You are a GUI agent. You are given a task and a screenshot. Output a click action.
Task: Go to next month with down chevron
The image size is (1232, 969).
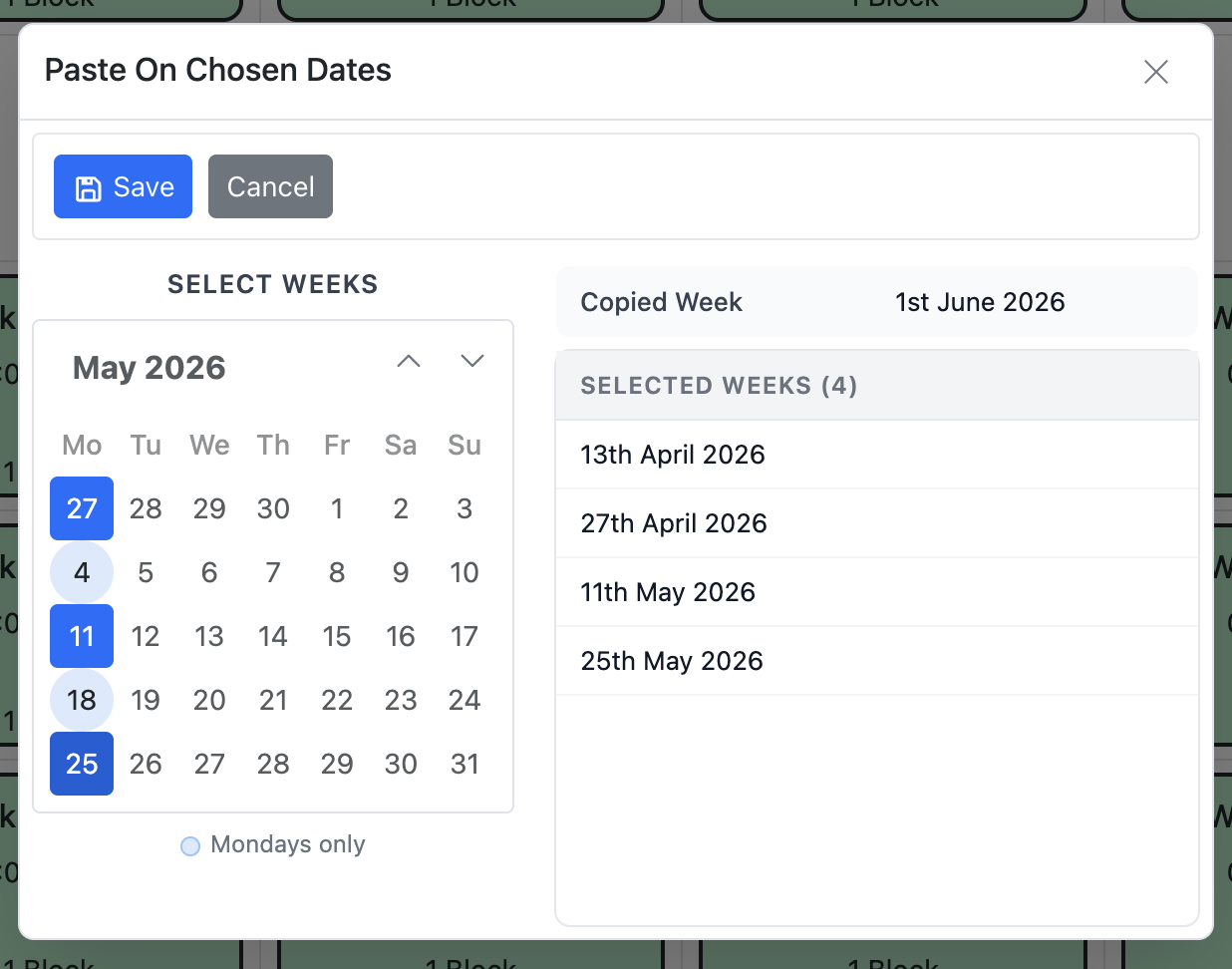472,361
